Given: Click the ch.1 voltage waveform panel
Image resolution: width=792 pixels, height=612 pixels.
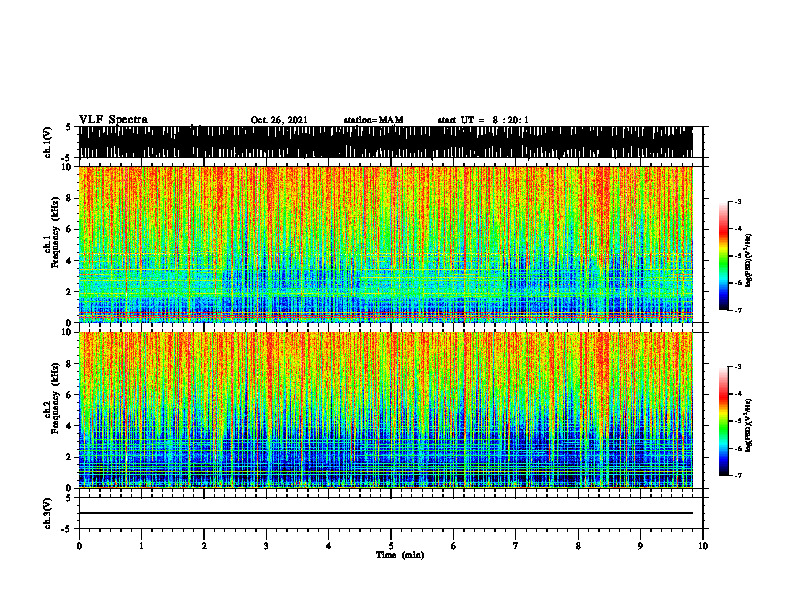Looking at the screenshot, I should pyautogui.click(x=385, y=142).
